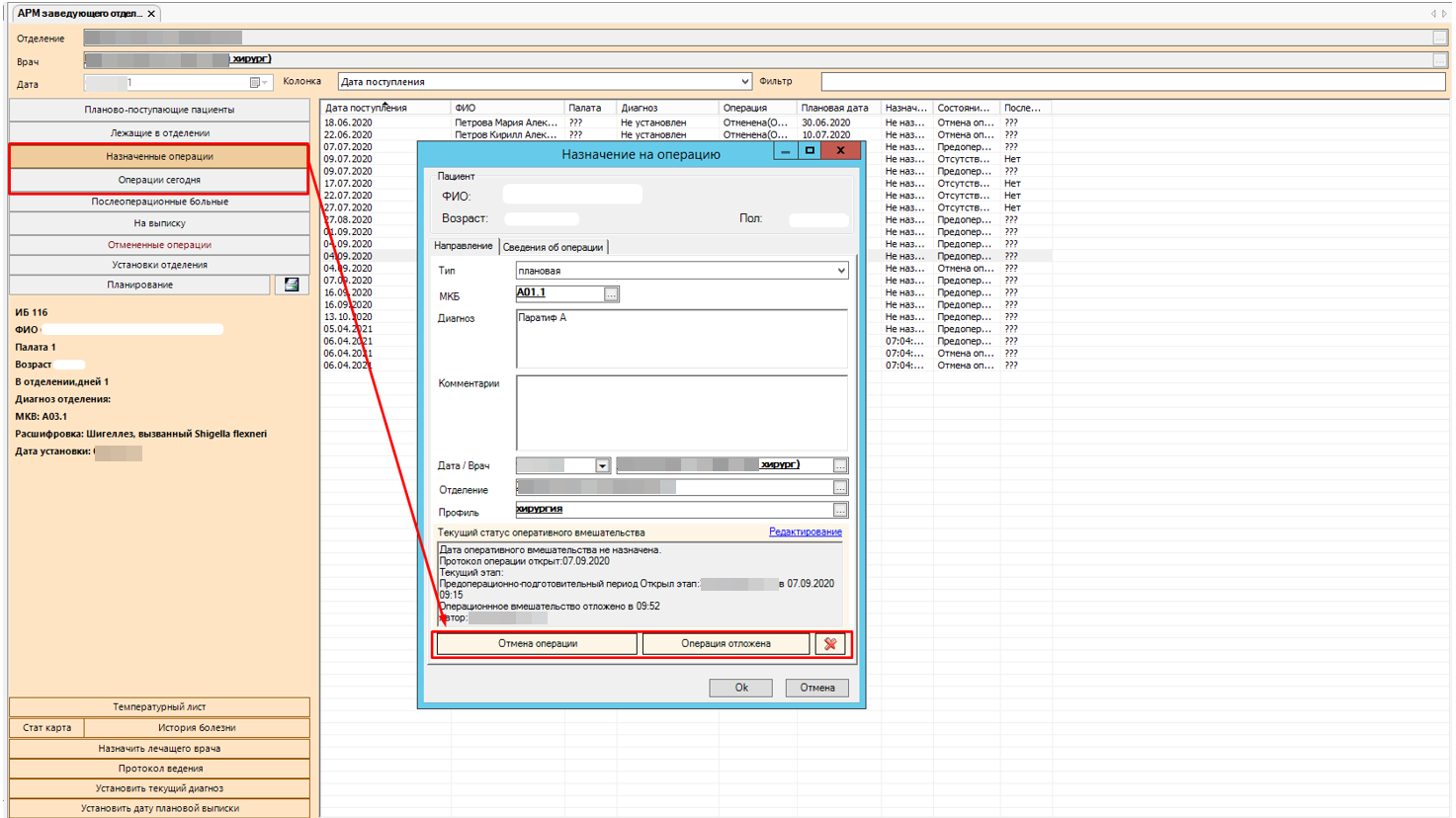
Task: Click the ellipsis button of the top Врач field
Action: point(1440,60)
